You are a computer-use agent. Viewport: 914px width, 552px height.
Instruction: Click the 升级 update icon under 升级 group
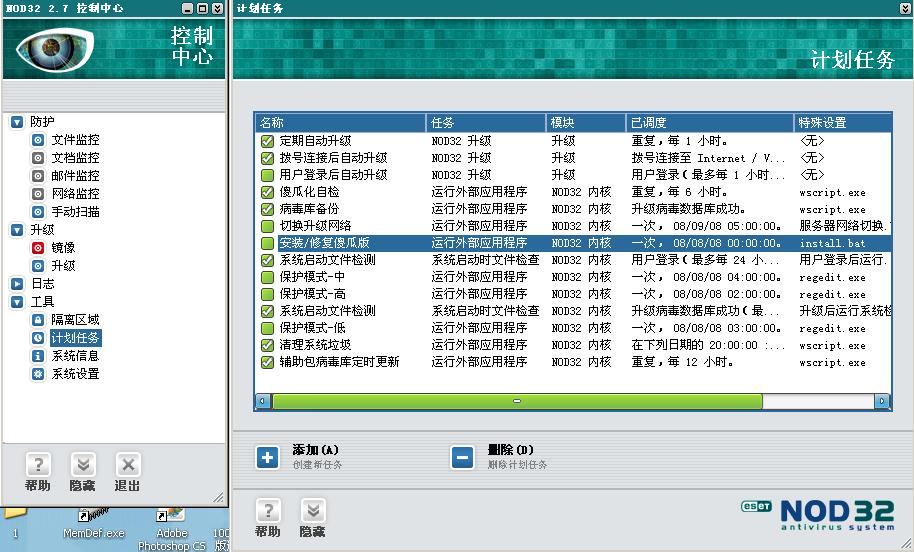[x=38, y=266]
